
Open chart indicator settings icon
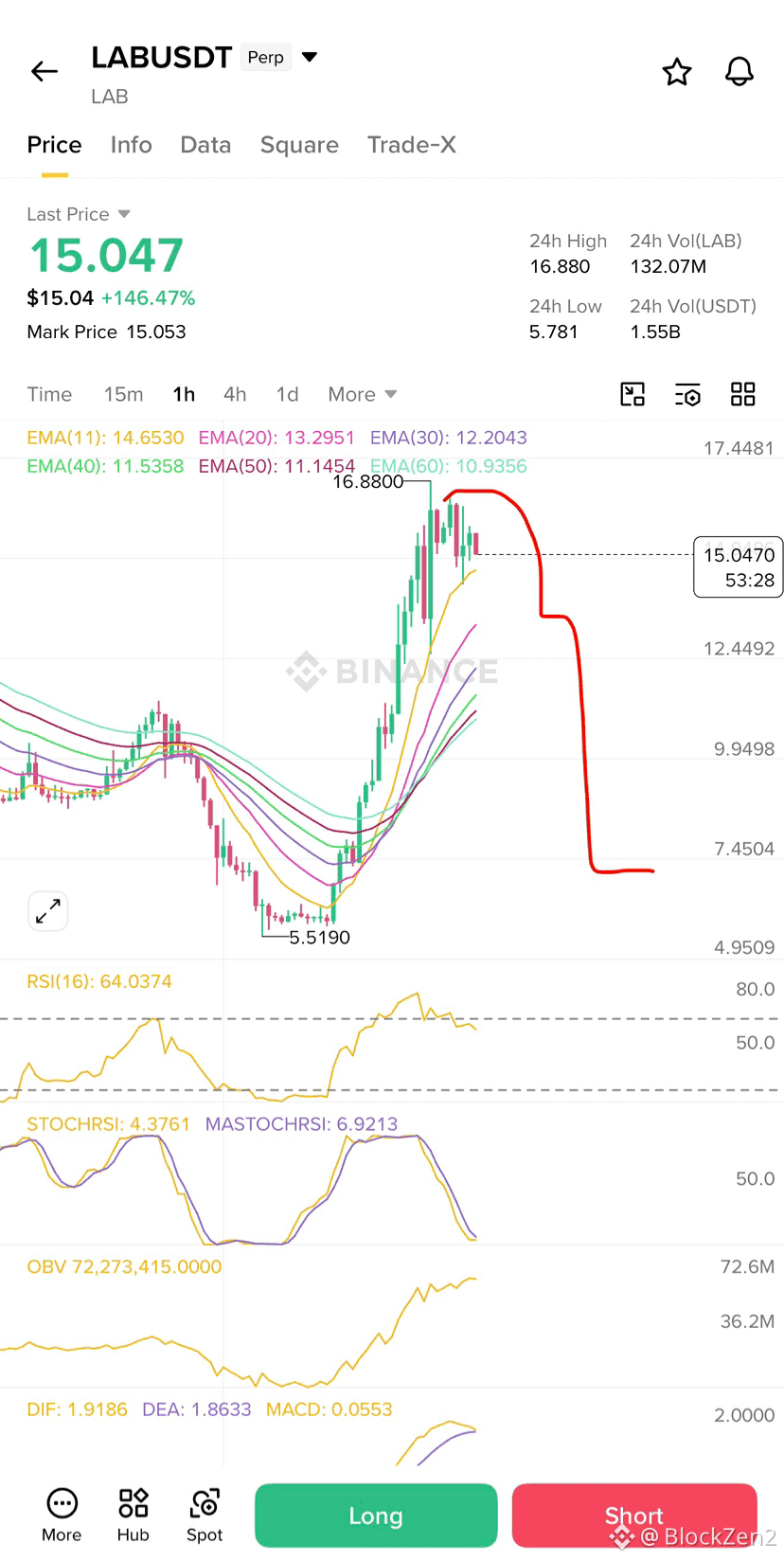tap(687, 395)
